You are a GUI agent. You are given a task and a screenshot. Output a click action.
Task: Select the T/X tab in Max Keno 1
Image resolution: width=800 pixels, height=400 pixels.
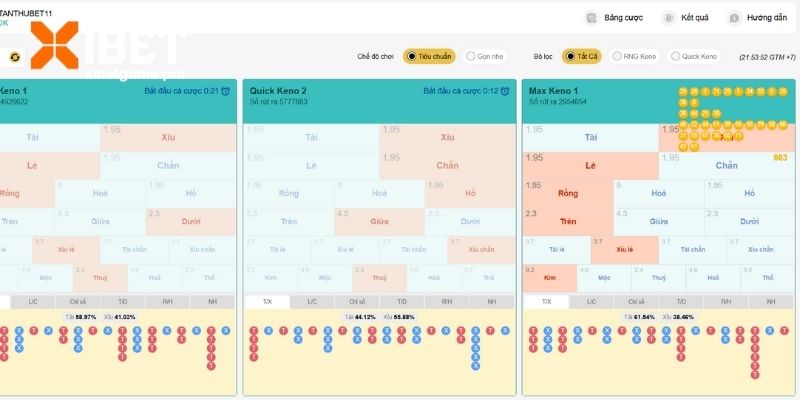546,301
